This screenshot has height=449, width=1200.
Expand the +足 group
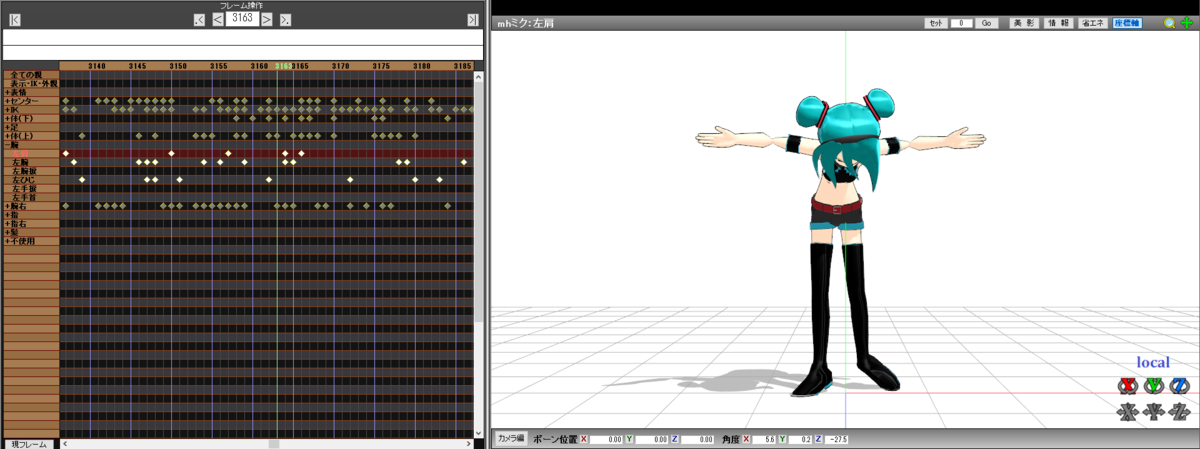31,127
